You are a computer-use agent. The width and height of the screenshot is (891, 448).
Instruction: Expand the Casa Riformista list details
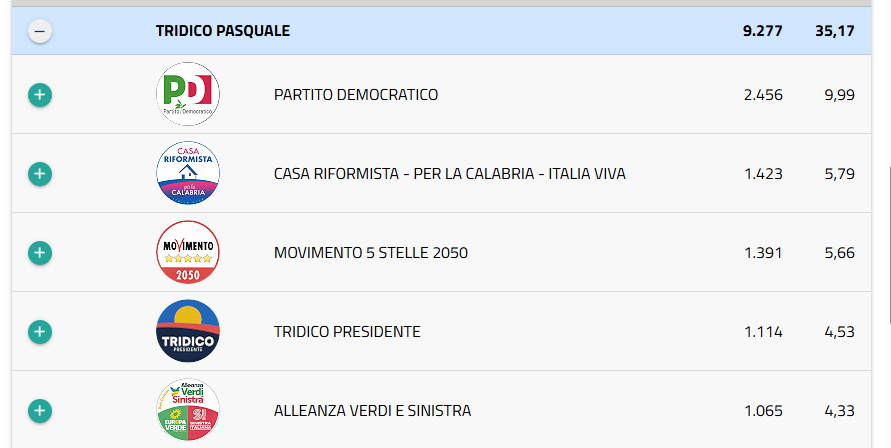(39, 174)
